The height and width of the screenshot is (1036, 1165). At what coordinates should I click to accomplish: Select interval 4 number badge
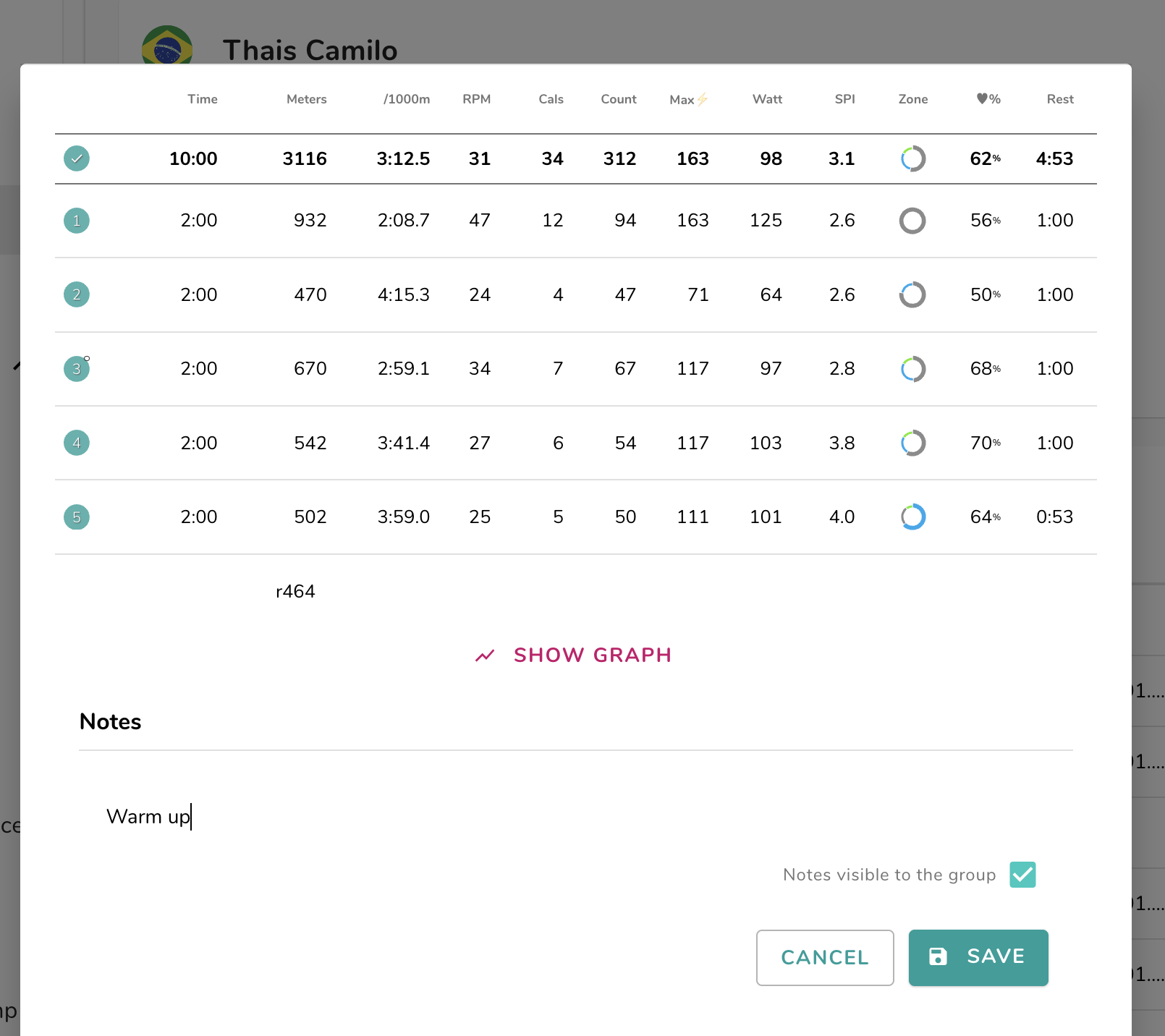point(77,443)
